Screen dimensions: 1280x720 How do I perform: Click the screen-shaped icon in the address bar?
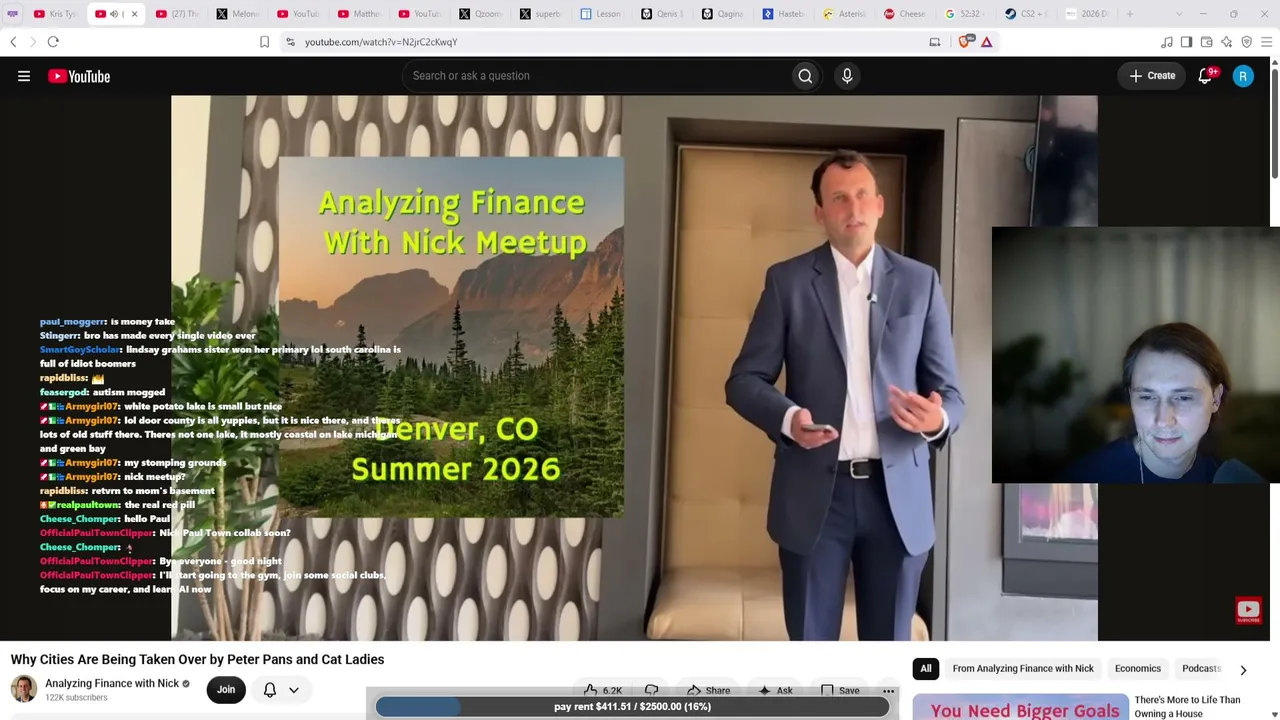pyautogui.click(x=935, y=42)
